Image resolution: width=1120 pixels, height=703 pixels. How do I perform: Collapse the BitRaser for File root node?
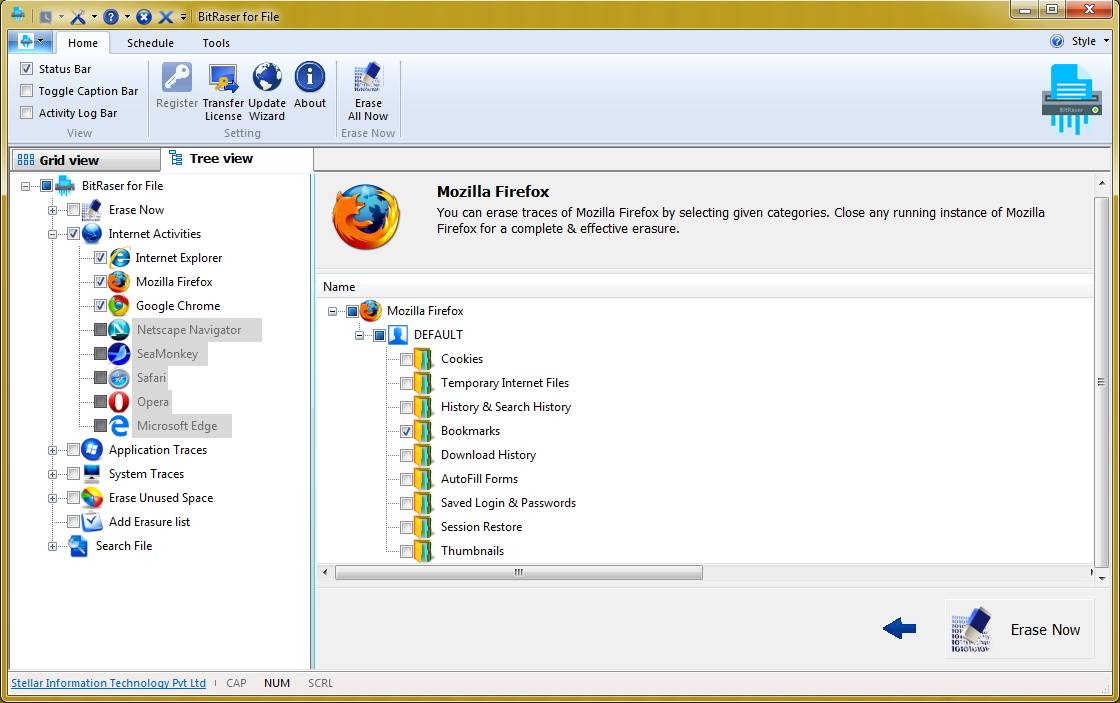tap(26, 186)
